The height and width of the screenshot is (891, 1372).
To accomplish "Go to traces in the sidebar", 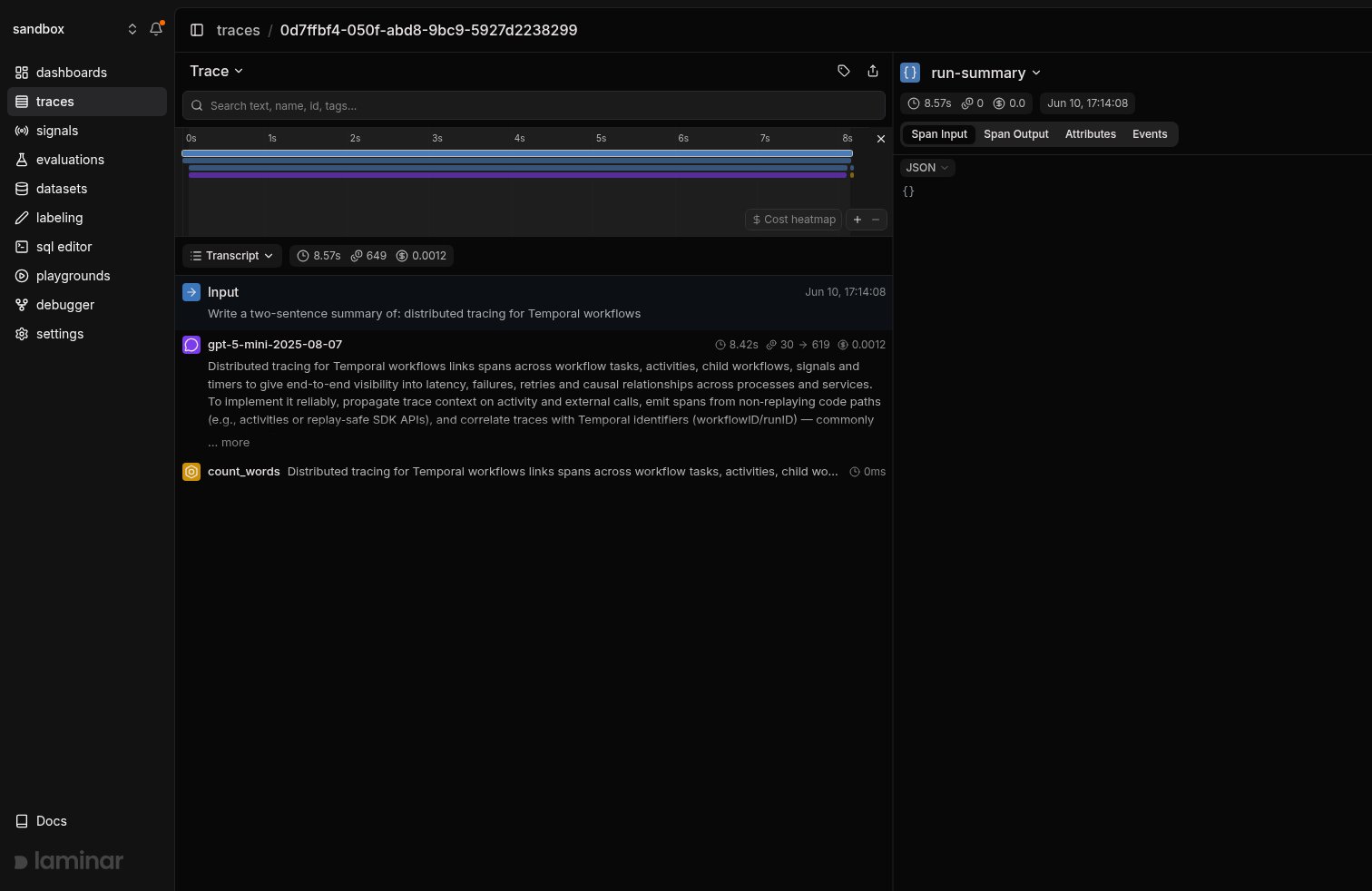I will click(x=87, y=102).
